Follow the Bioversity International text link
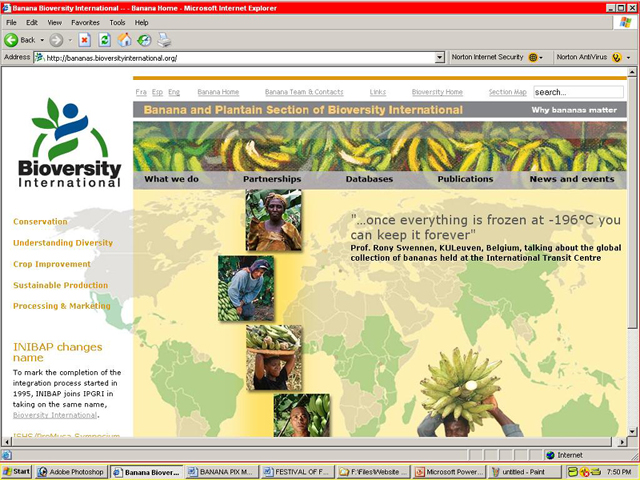 tap(55, 415)
